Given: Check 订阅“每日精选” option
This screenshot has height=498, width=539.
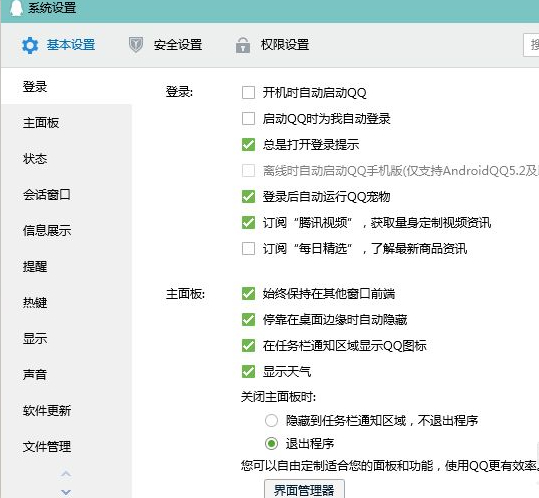Looking at the screenshot, I should tap(248, 248).
